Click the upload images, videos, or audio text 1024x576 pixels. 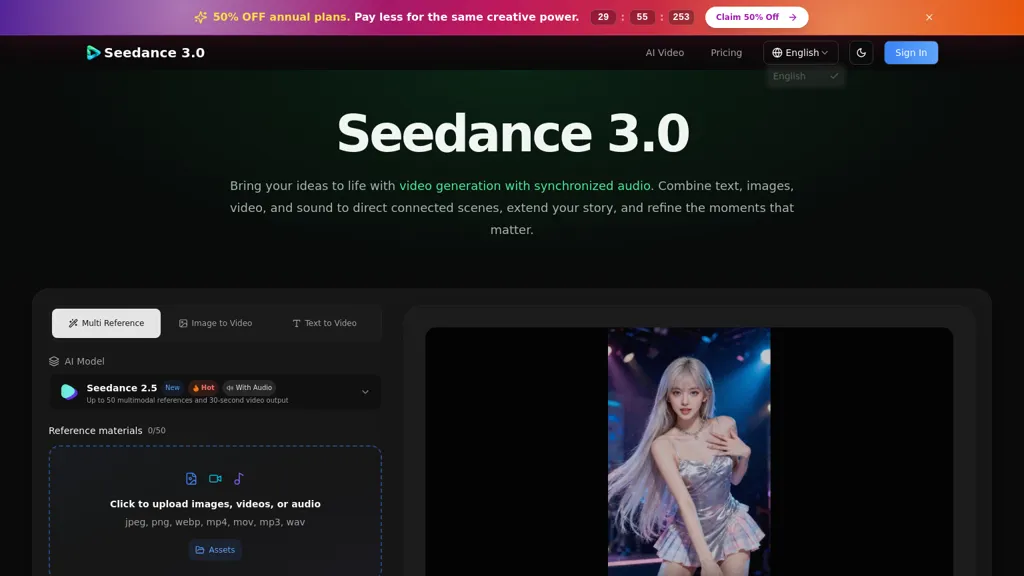[215, 504]
